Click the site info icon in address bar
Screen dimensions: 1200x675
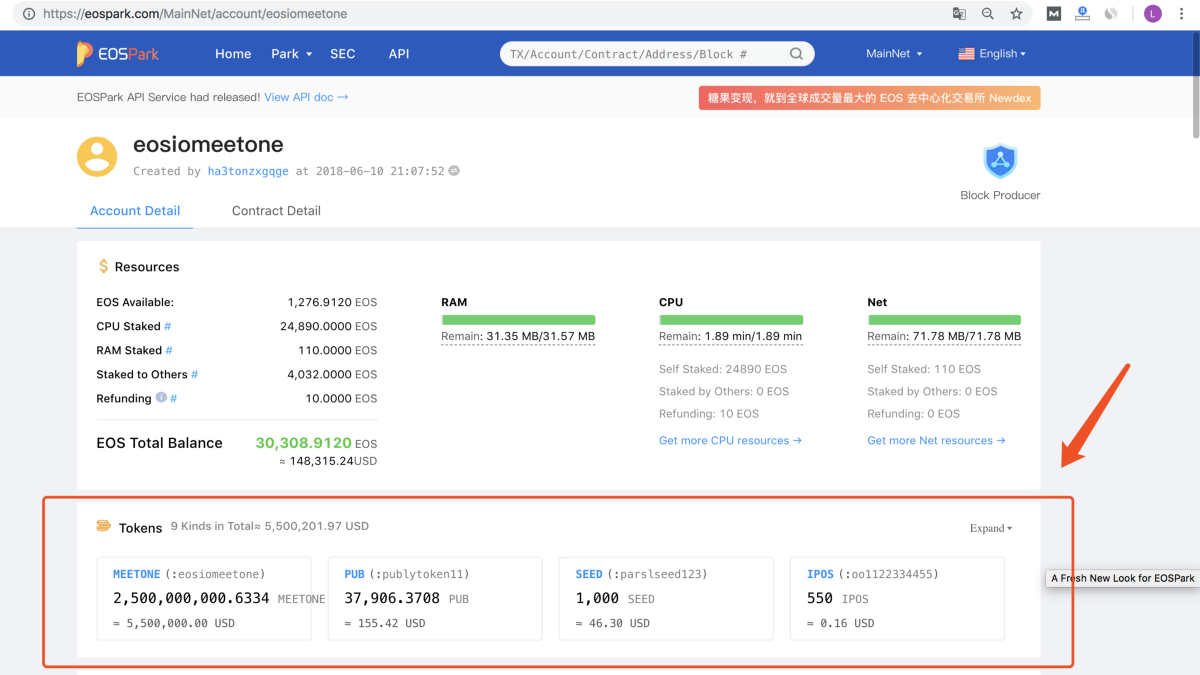pyautogui.click(x=28, y=14)
